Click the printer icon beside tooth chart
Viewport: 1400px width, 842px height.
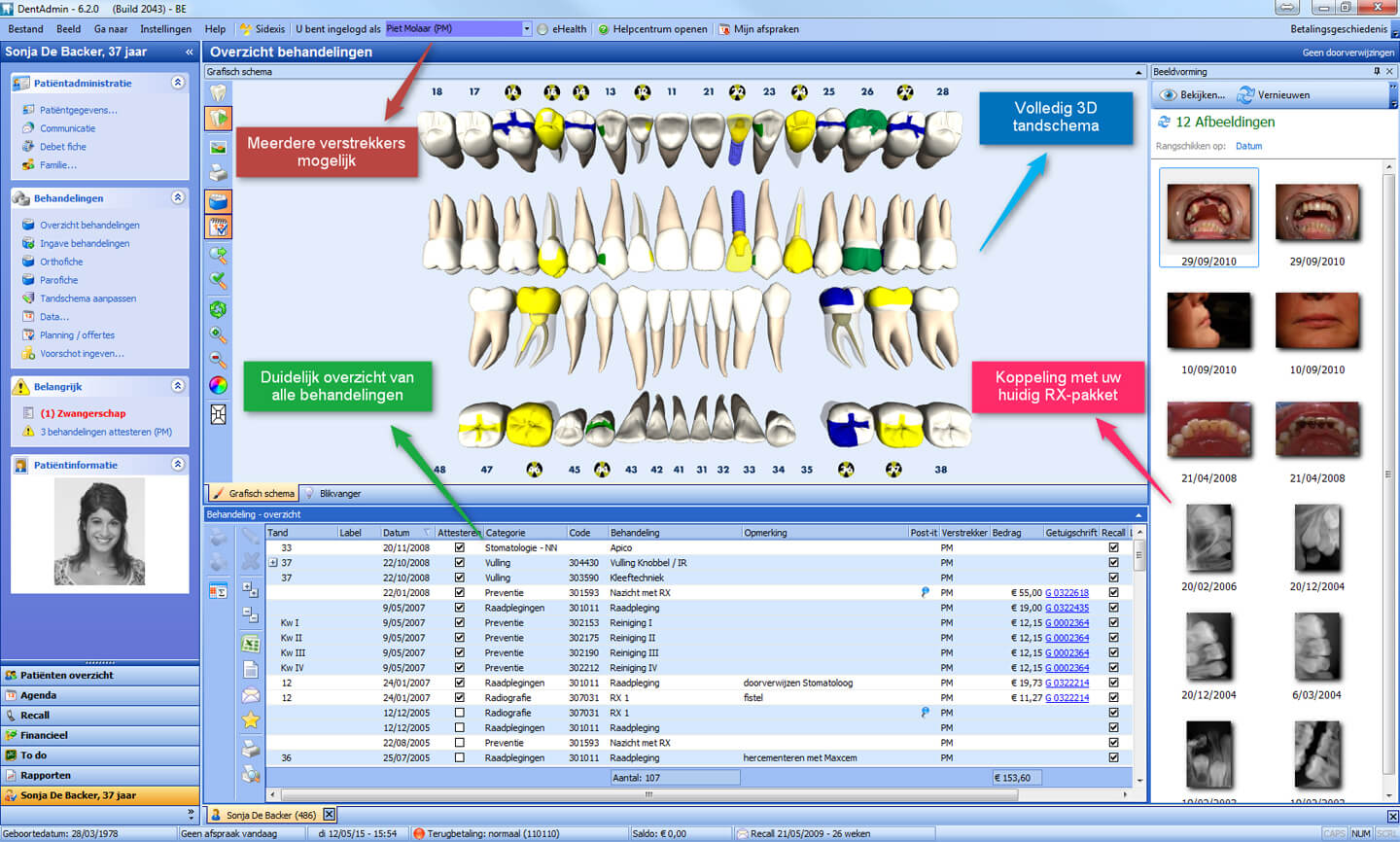pos(218,173)
